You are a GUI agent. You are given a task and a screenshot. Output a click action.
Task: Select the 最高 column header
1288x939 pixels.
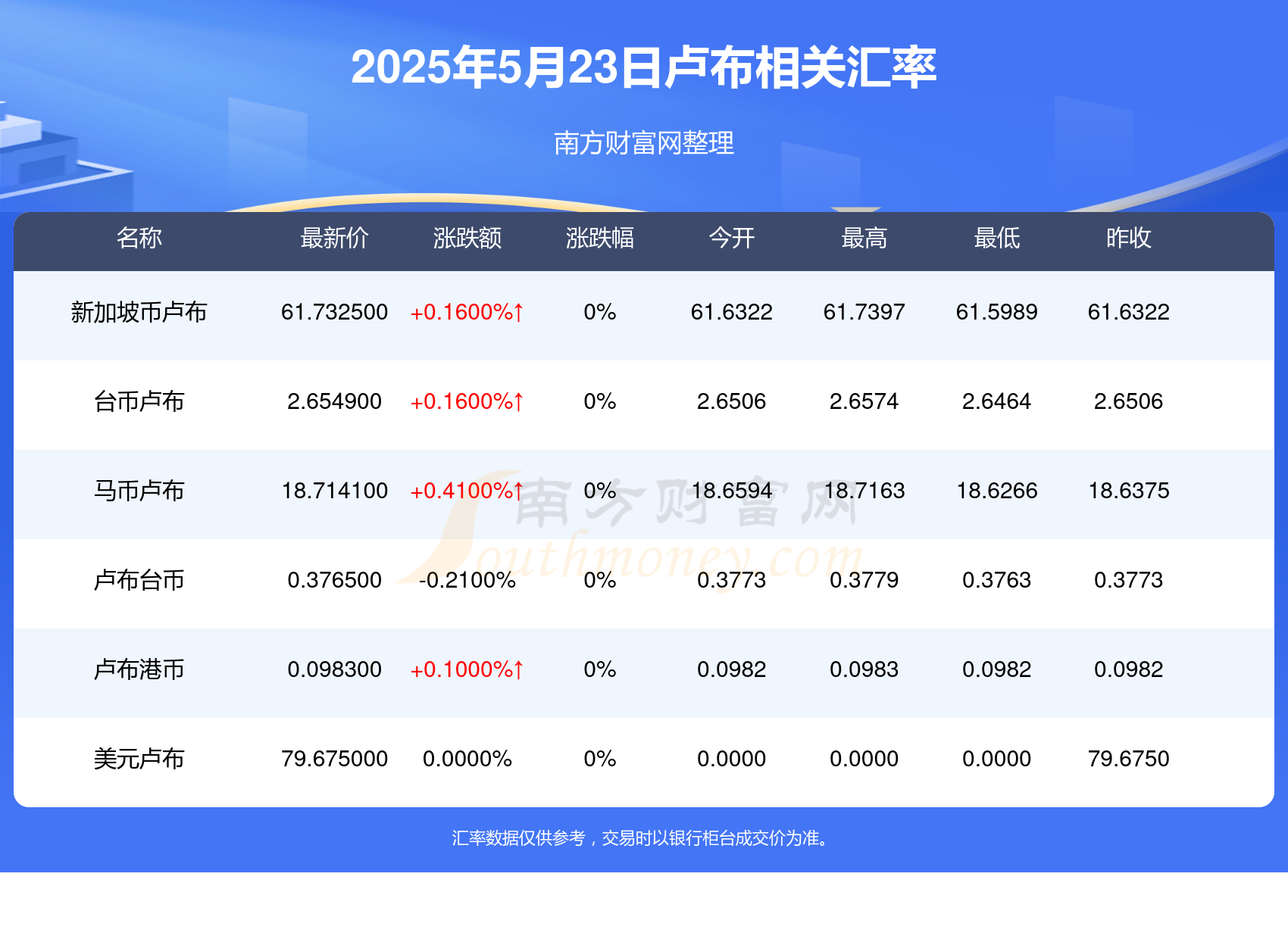[x=864, y=238]
